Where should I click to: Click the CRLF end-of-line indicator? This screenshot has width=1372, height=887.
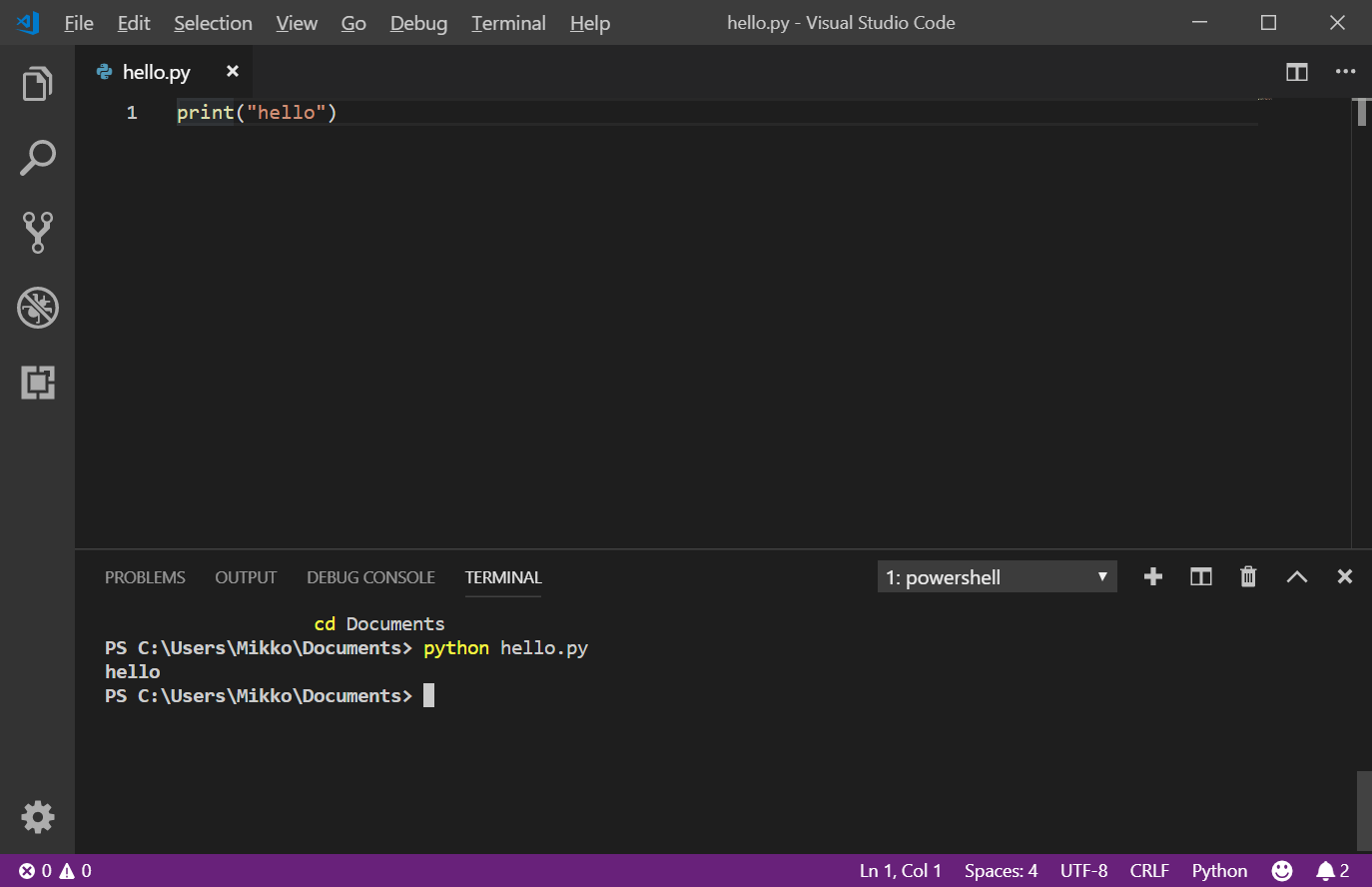[1149, 871]
